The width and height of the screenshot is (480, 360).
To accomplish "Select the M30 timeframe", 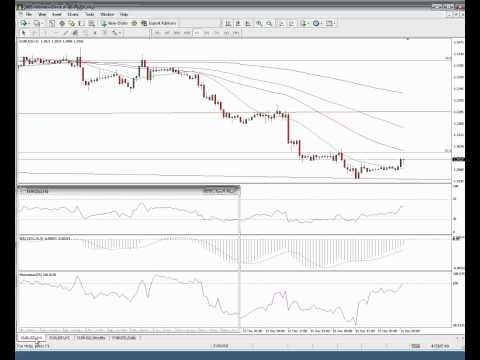I will coord(187,33).
